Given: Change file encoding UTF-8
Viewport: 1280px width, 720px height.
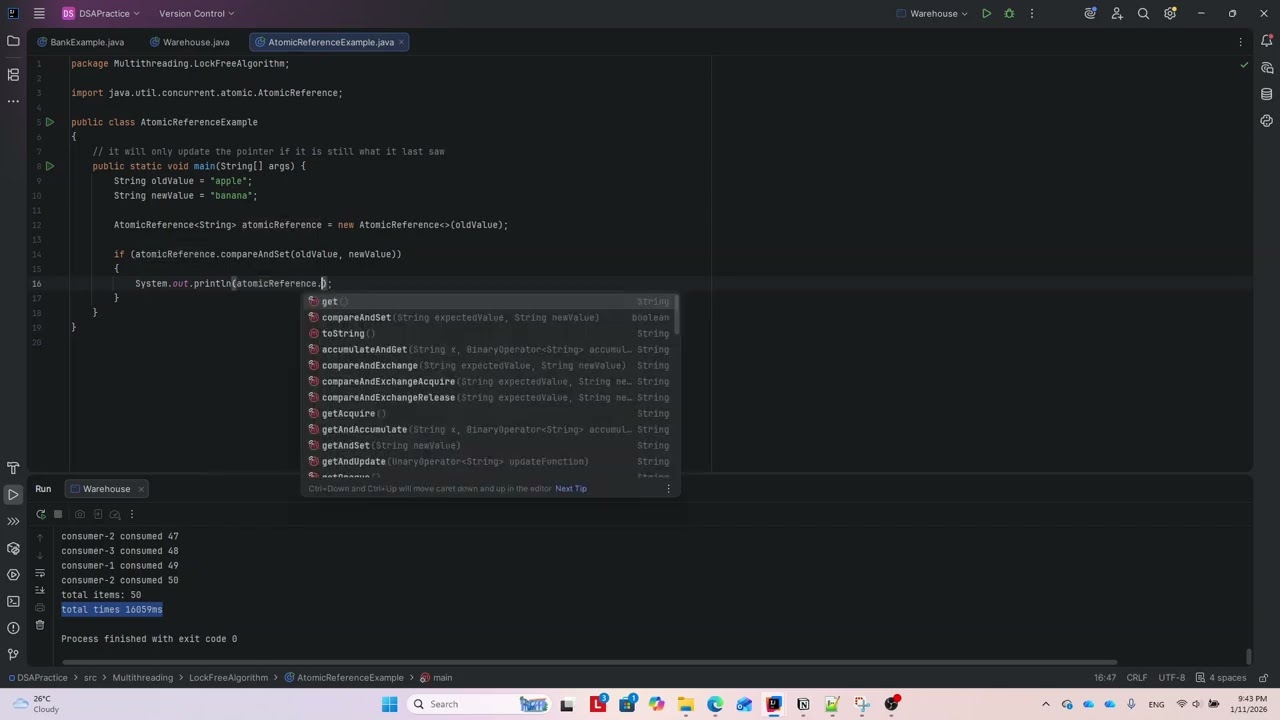Looking at the screenshot, I should (1172, 678).
